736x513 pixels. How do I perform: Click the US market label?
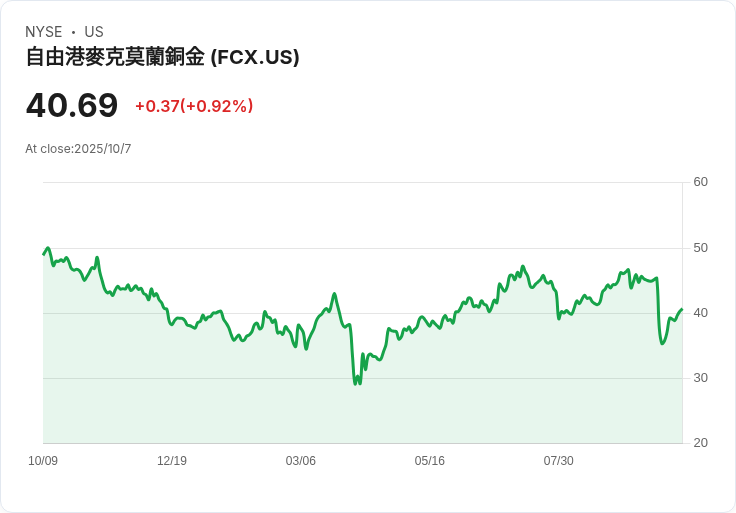click(94, 32)
